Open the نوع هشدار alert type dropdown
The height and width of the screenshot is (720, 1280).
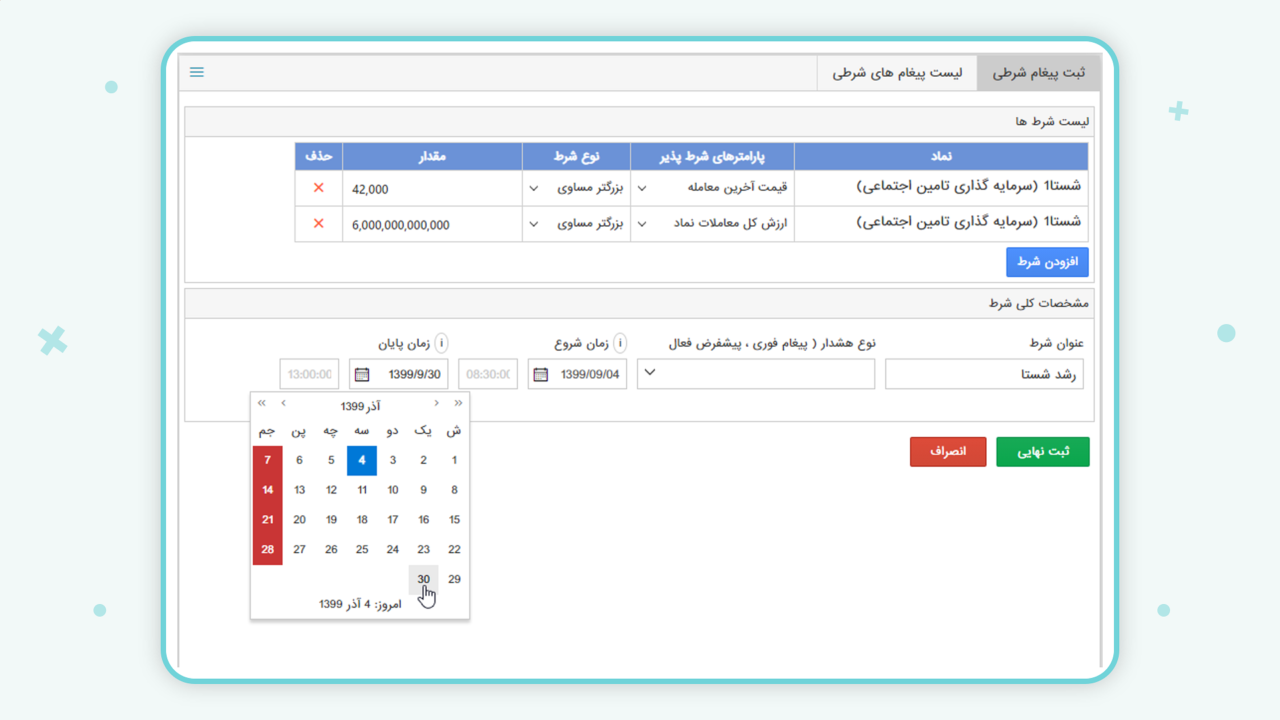649,373
